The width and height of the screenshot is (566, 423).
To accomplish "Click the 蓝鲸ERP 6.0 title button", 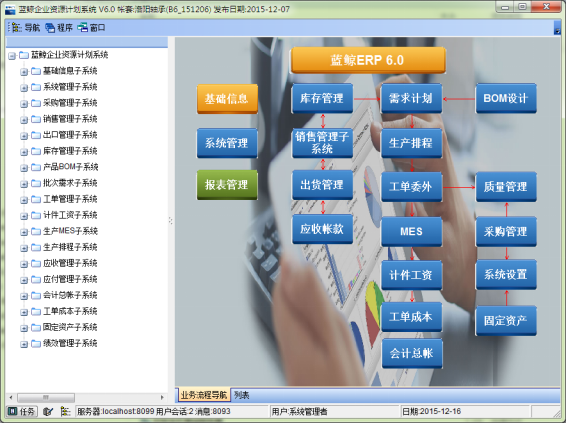I will click(368, 60).
